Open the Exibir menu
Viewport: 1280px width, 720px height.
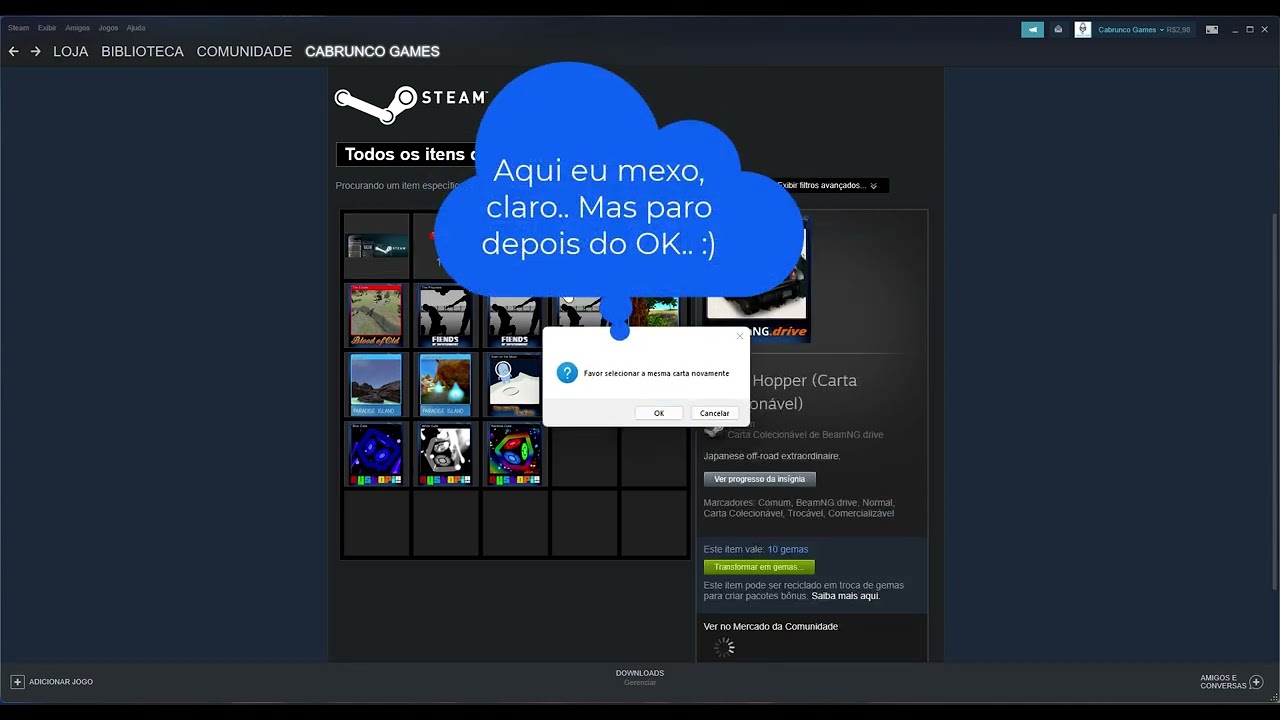tap(47, 28)
